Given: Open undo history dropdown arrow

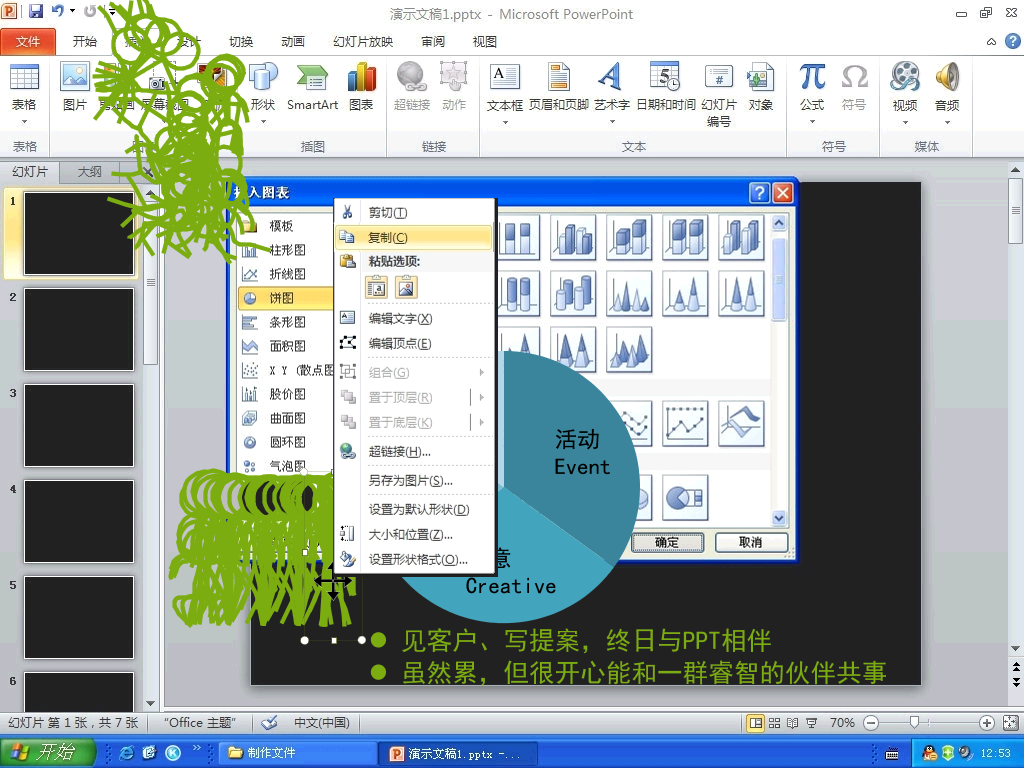Looking at the screenshot, I should point(72,11).
